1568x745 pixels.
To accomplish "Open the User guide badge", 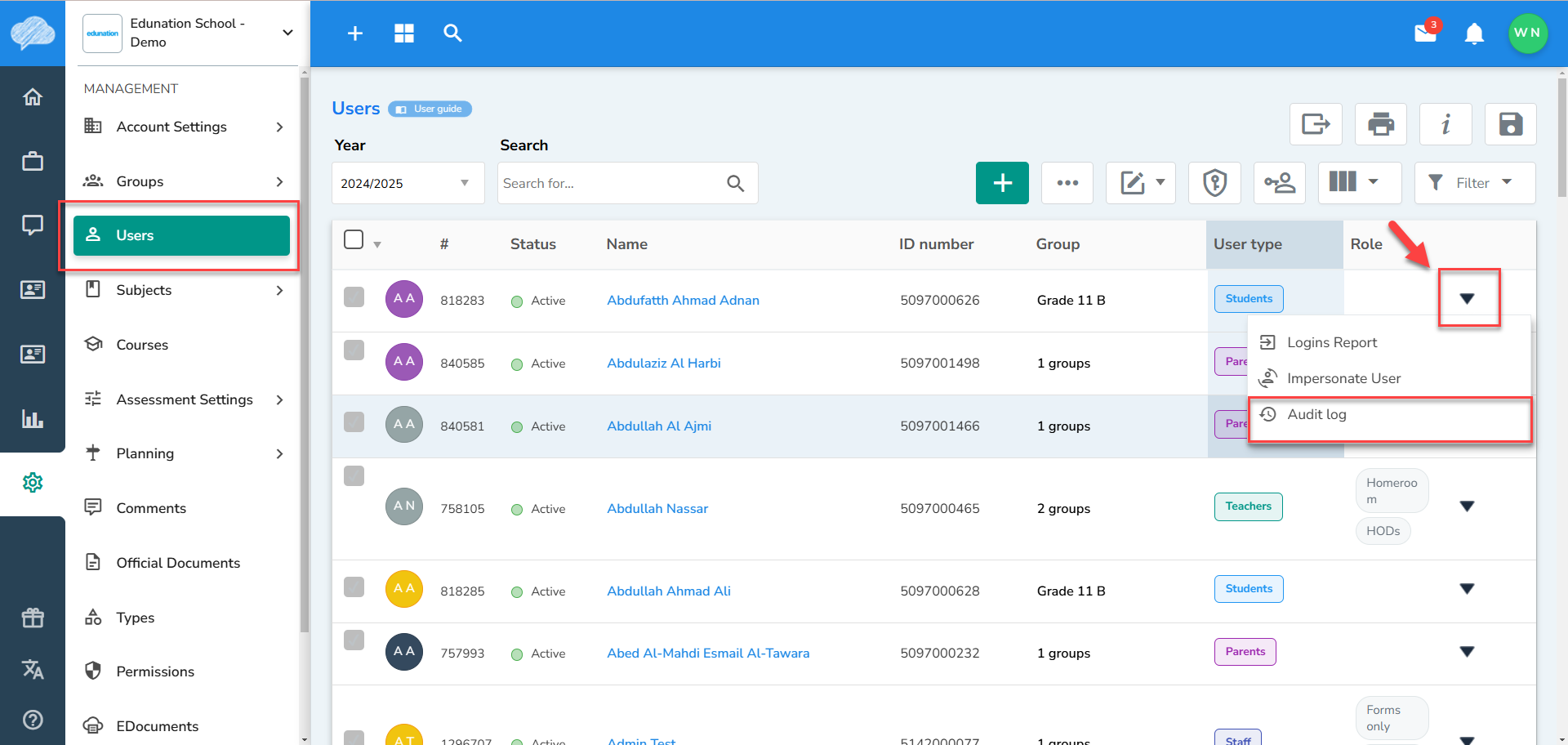I will click(430, 109).
